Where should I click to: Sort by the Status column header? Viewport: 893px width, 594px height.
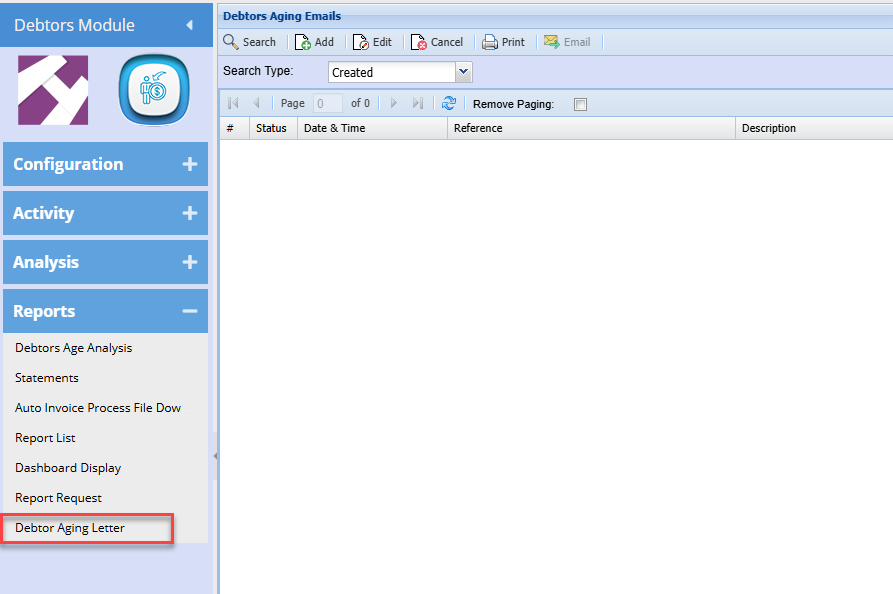click(x=273, y=128)
